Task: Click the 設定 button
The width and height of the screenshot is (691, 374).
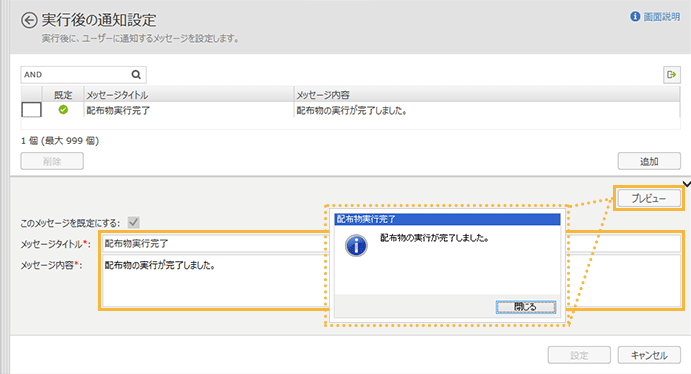Action: pos(579,355)
